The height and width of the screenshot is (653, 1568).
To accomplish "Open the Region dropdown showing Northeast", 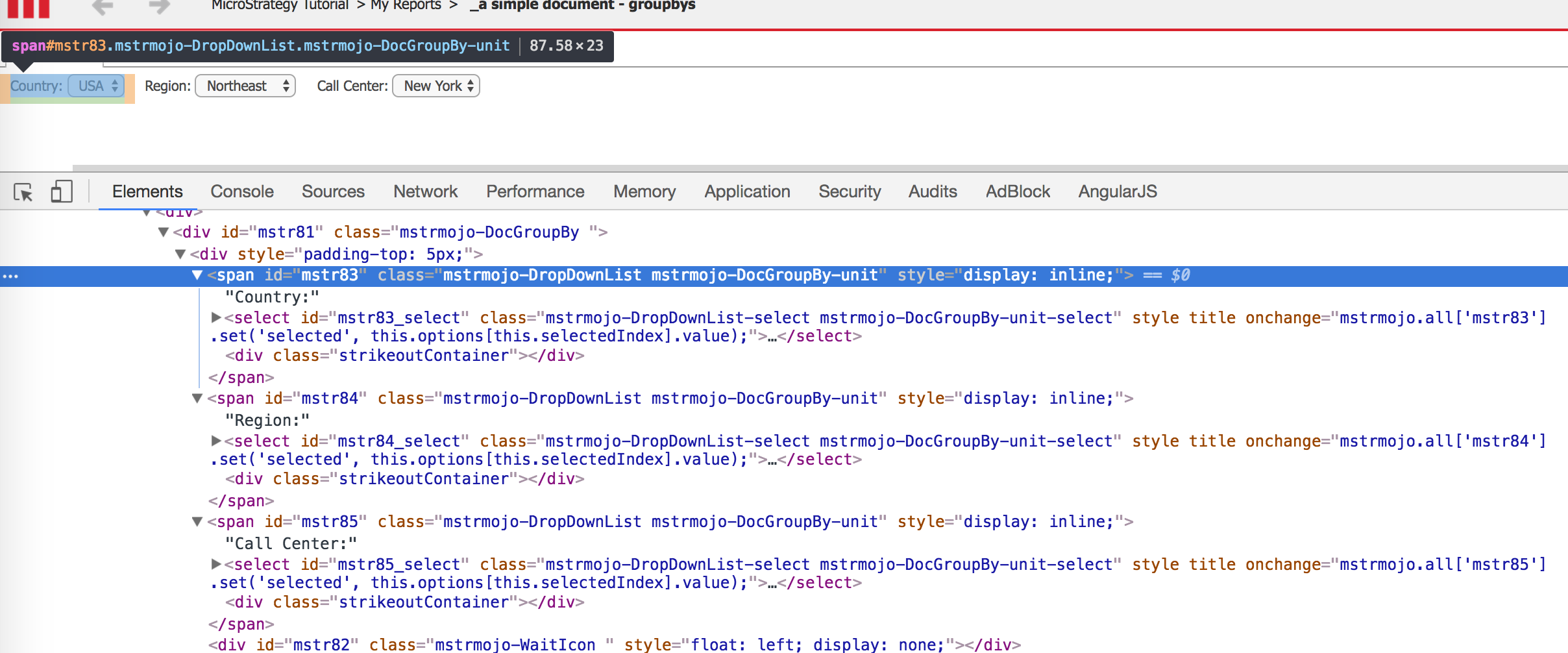I will click(245, 86).
